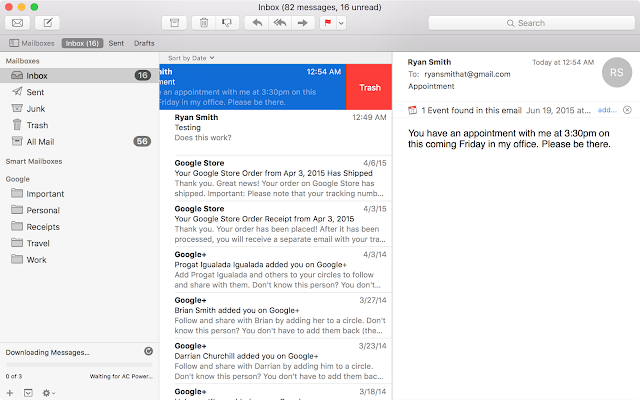Click ryansmithat@gmail.com recipient address
640x400 pixels.
pos(467,74)
